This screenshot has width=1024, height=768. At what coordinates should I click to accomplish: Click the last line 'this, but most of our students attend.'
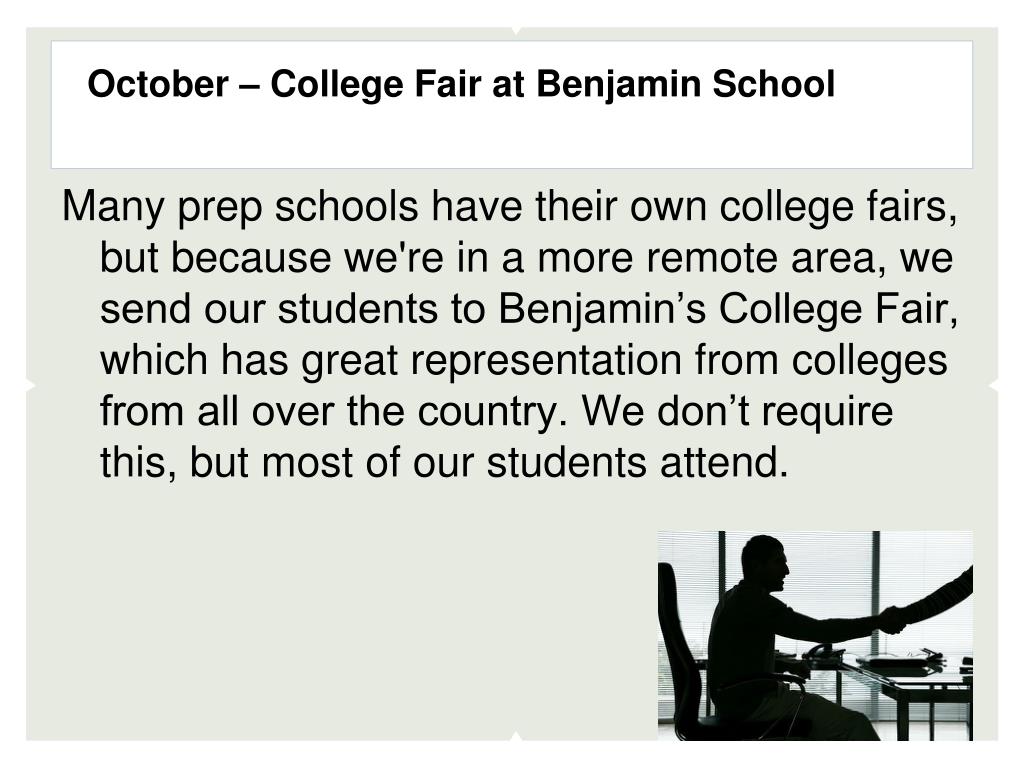(x=444, y=462)
